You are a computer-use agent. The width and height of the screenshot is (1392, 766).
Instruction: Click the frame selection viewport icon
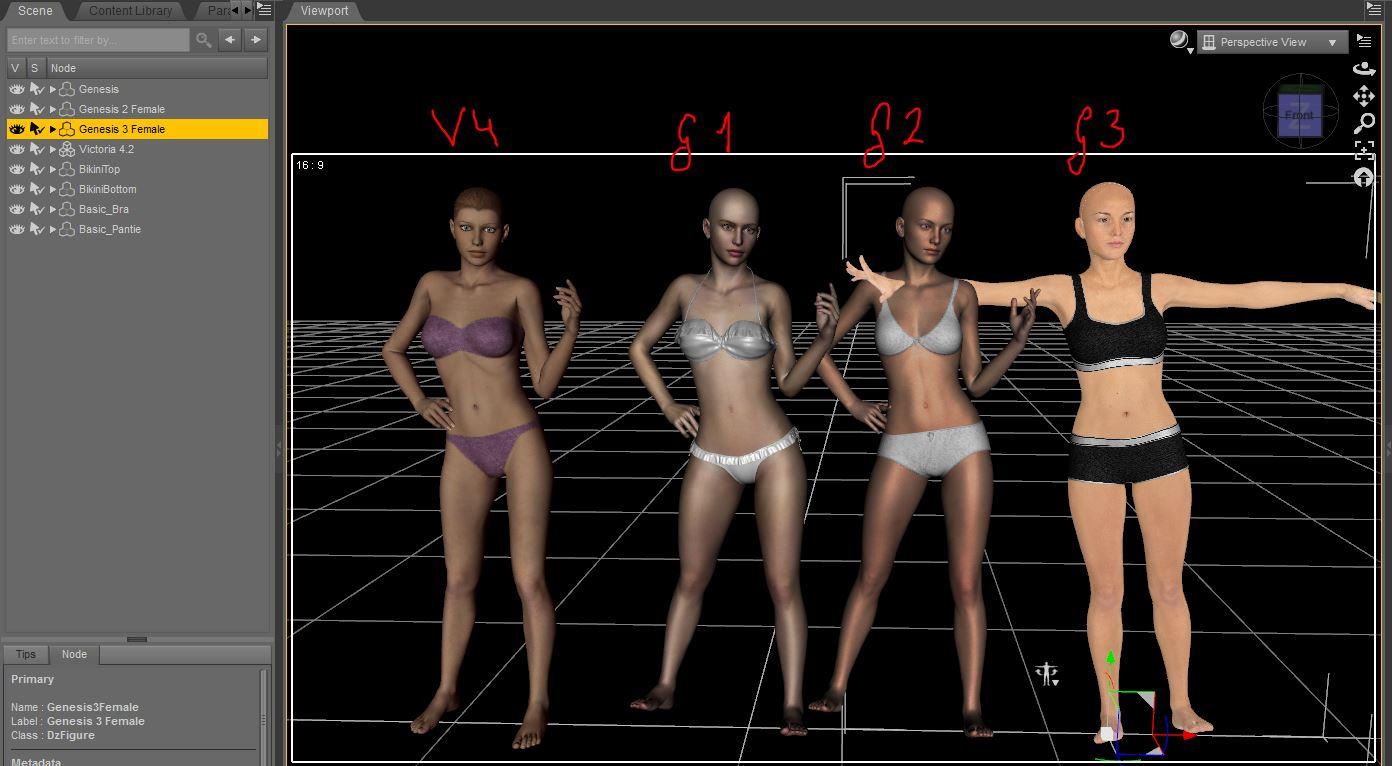[1364, 150]
